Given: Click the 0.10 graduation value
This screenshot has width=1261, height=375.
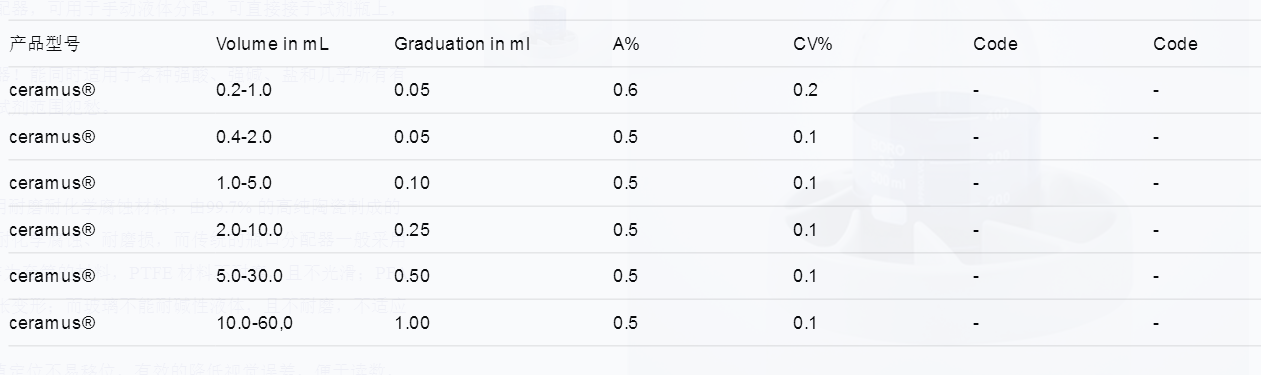Looking at the screenshot, I should point(411,184).
